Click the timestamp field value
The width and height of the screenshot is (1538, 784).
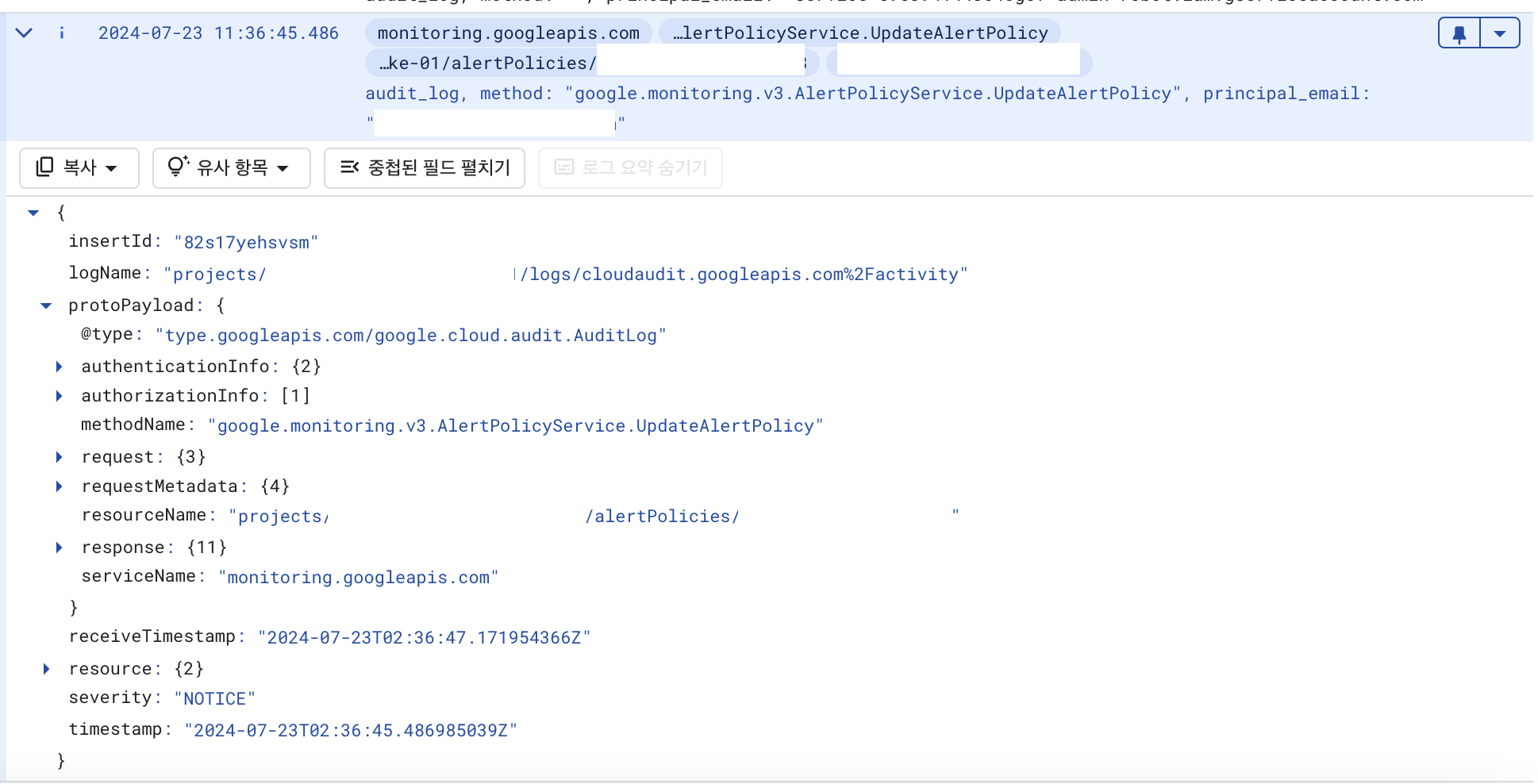[351, 731]
